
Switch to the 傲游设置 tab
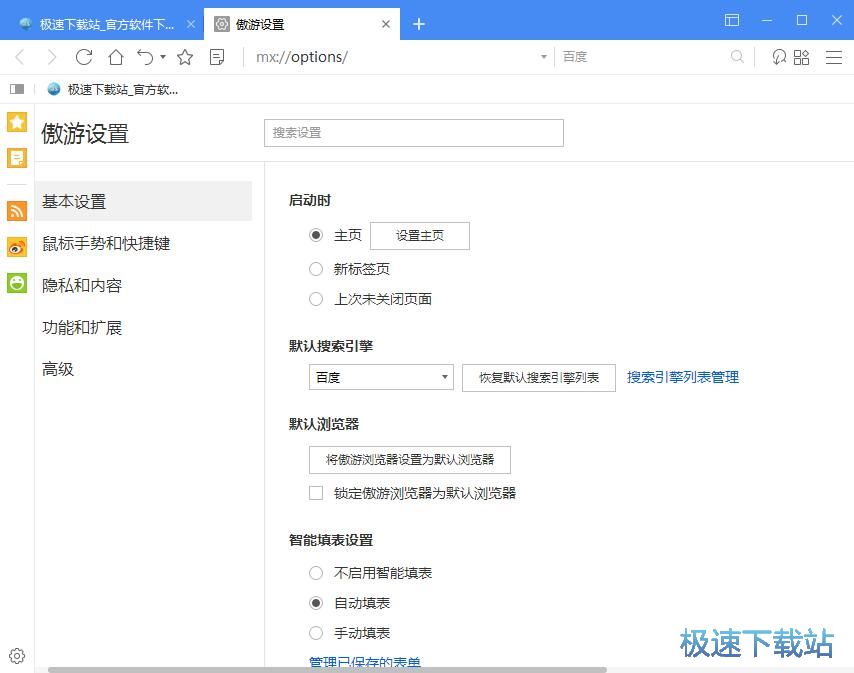(x=302, y=24)
